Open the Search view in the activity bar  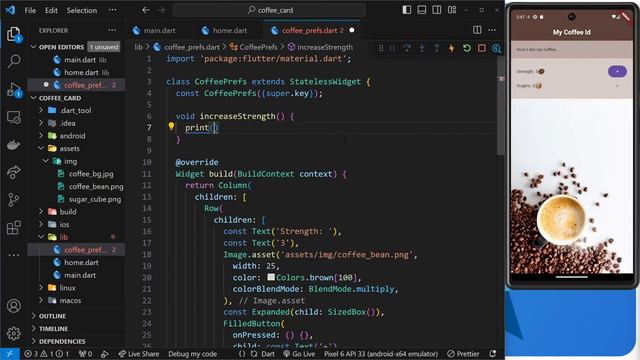click(14, 61)
